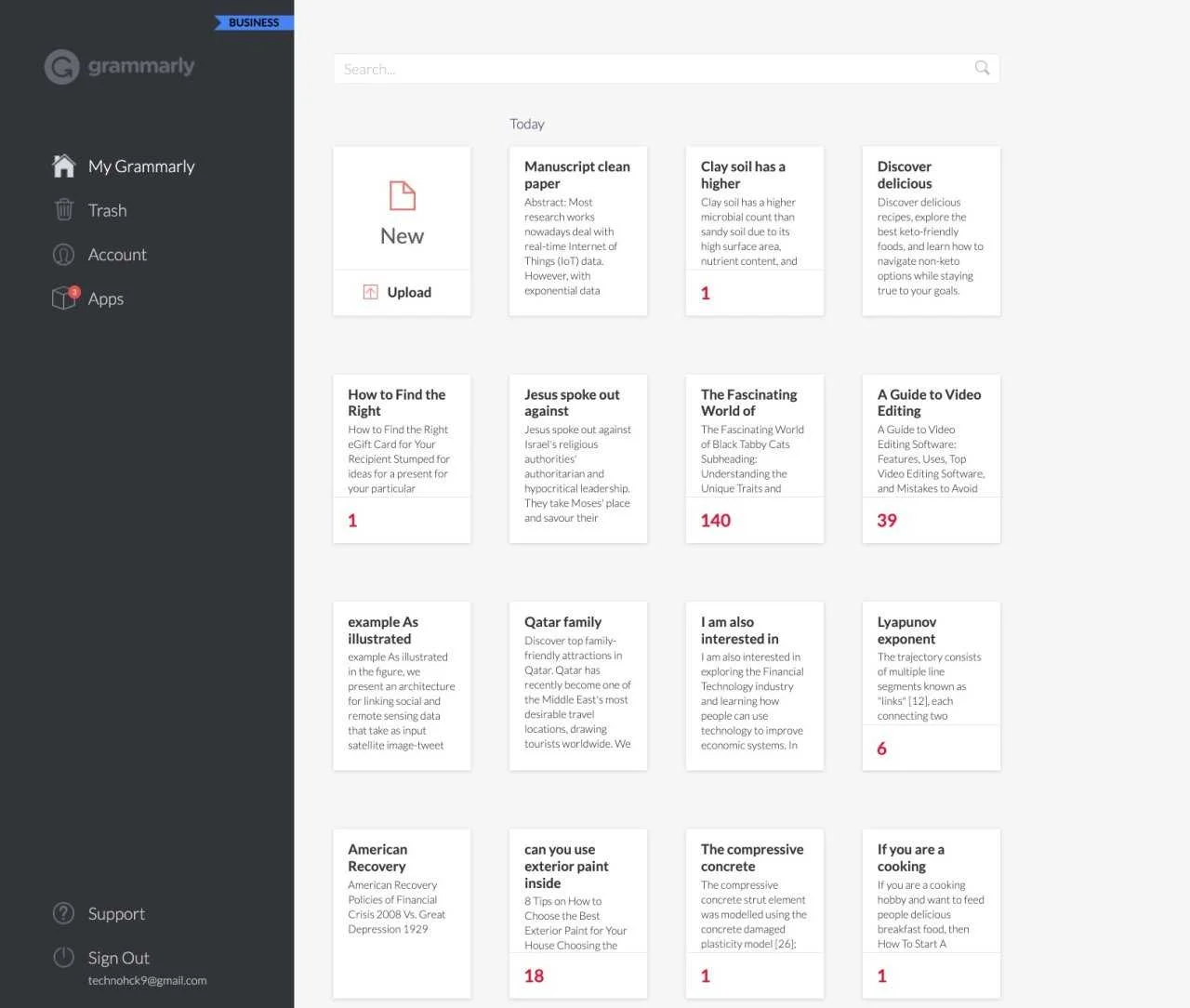Click the Apps box icon
The width and height of the screenshot is (1190, 1008).
(x=64, y=298)
